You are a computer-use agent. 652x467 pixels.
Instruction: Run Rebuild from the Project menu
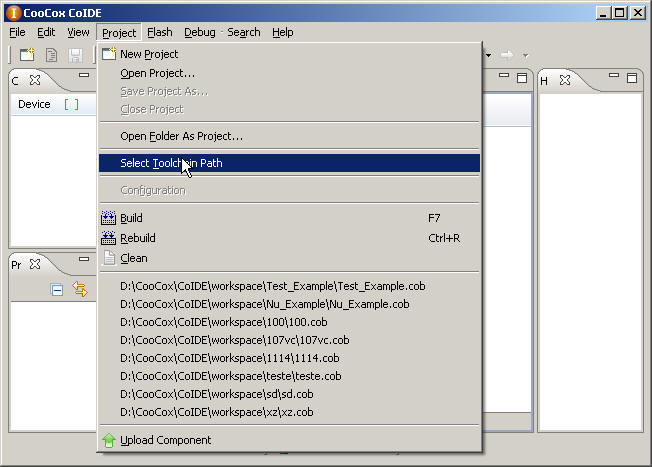pyautogui.click(x=289, y=238)
